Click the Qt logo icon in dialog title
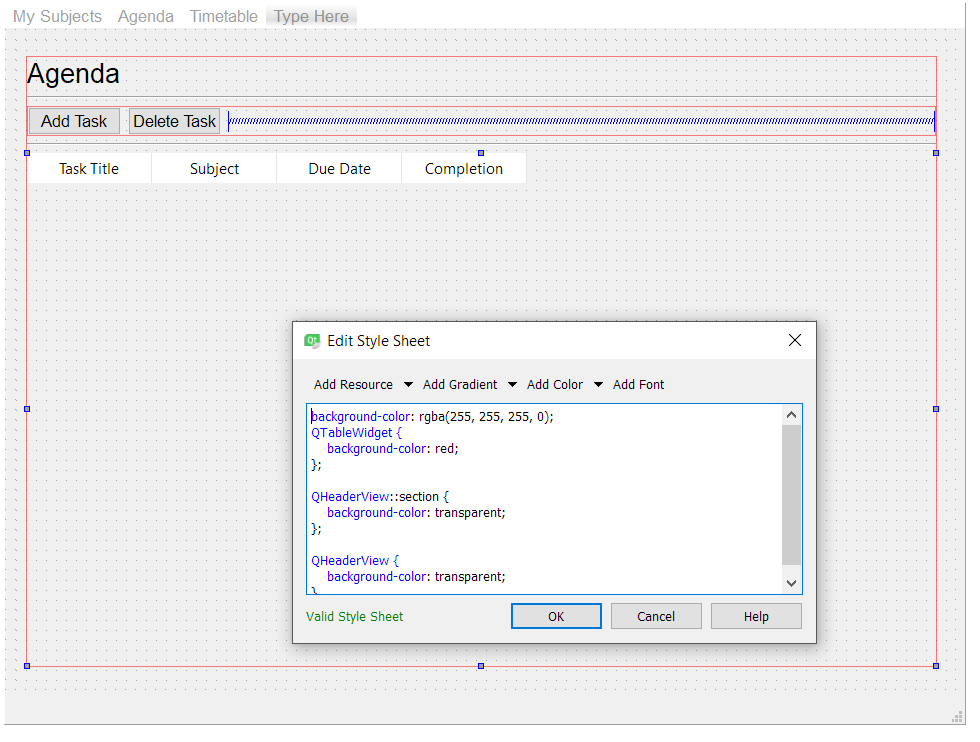 point(312,341)
